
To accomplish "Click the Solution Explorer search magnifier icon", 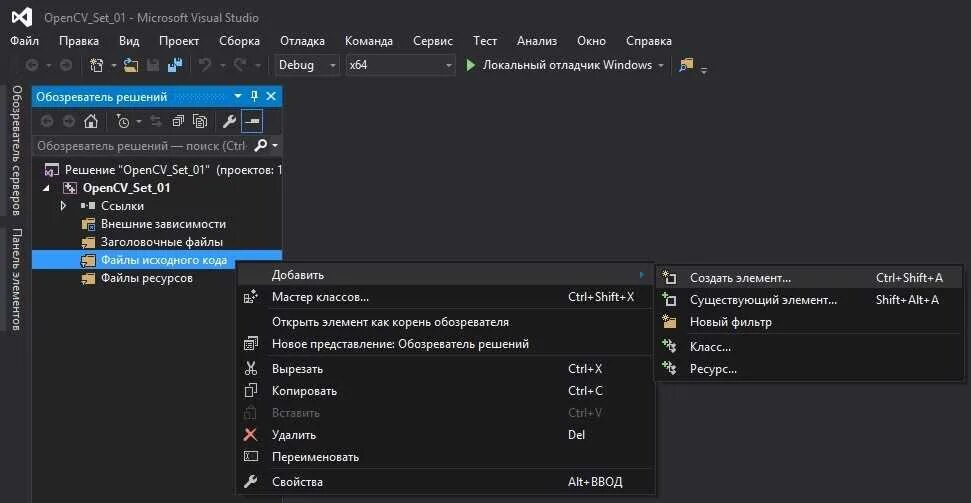I will point(261,146).
